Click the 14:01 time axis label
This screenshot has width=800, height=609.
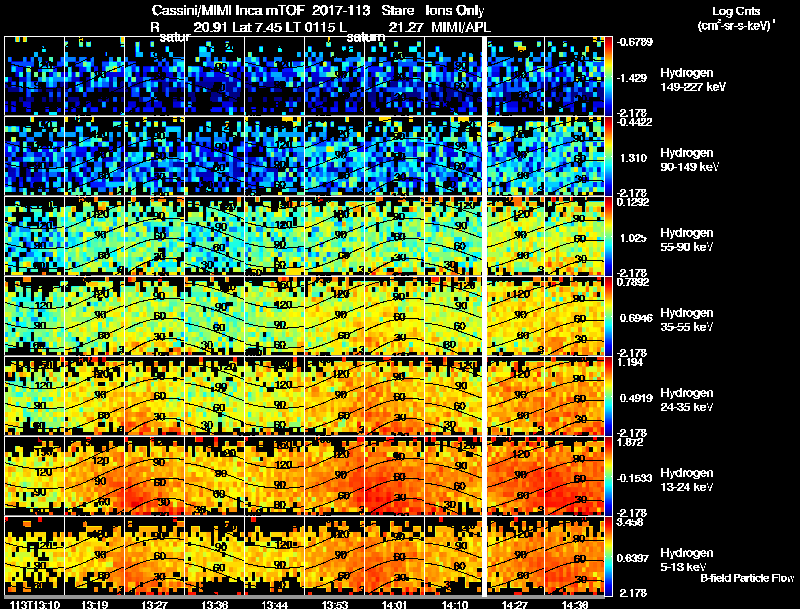coord(394,604)
